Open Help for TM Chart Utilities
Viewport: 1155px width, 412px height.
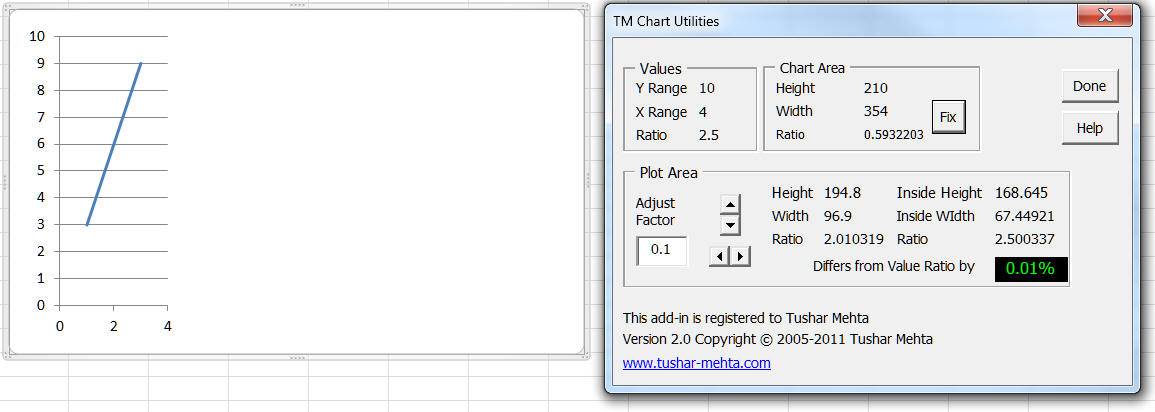pyautogui.click(x=1089, y=128)
